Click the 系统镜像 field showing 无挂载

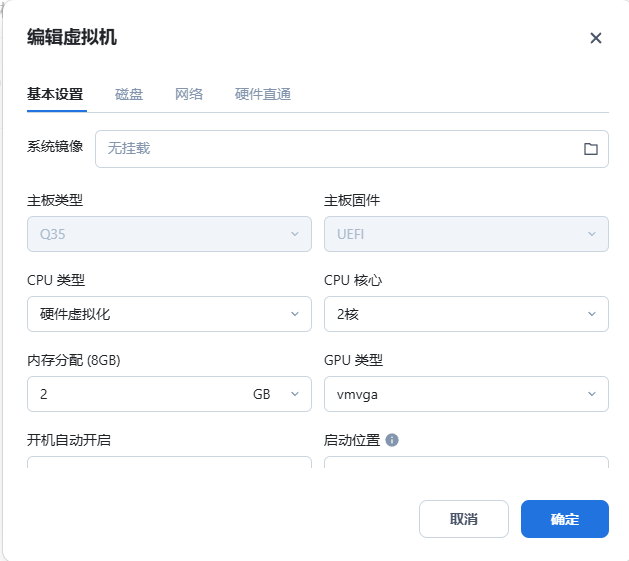point(335,149)
